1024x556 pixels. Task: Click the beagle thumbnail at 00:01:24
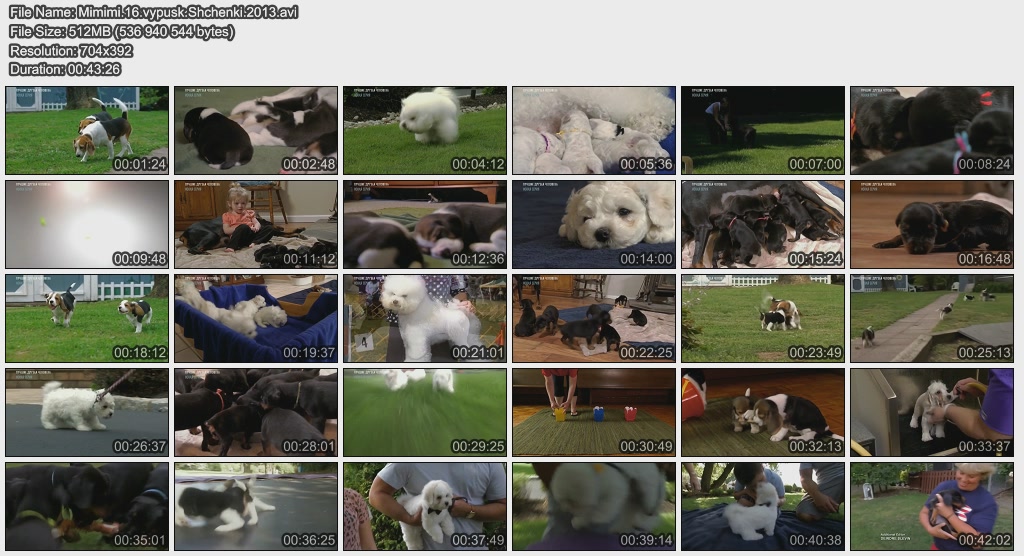pyautogui.click(x=87, y=130)
